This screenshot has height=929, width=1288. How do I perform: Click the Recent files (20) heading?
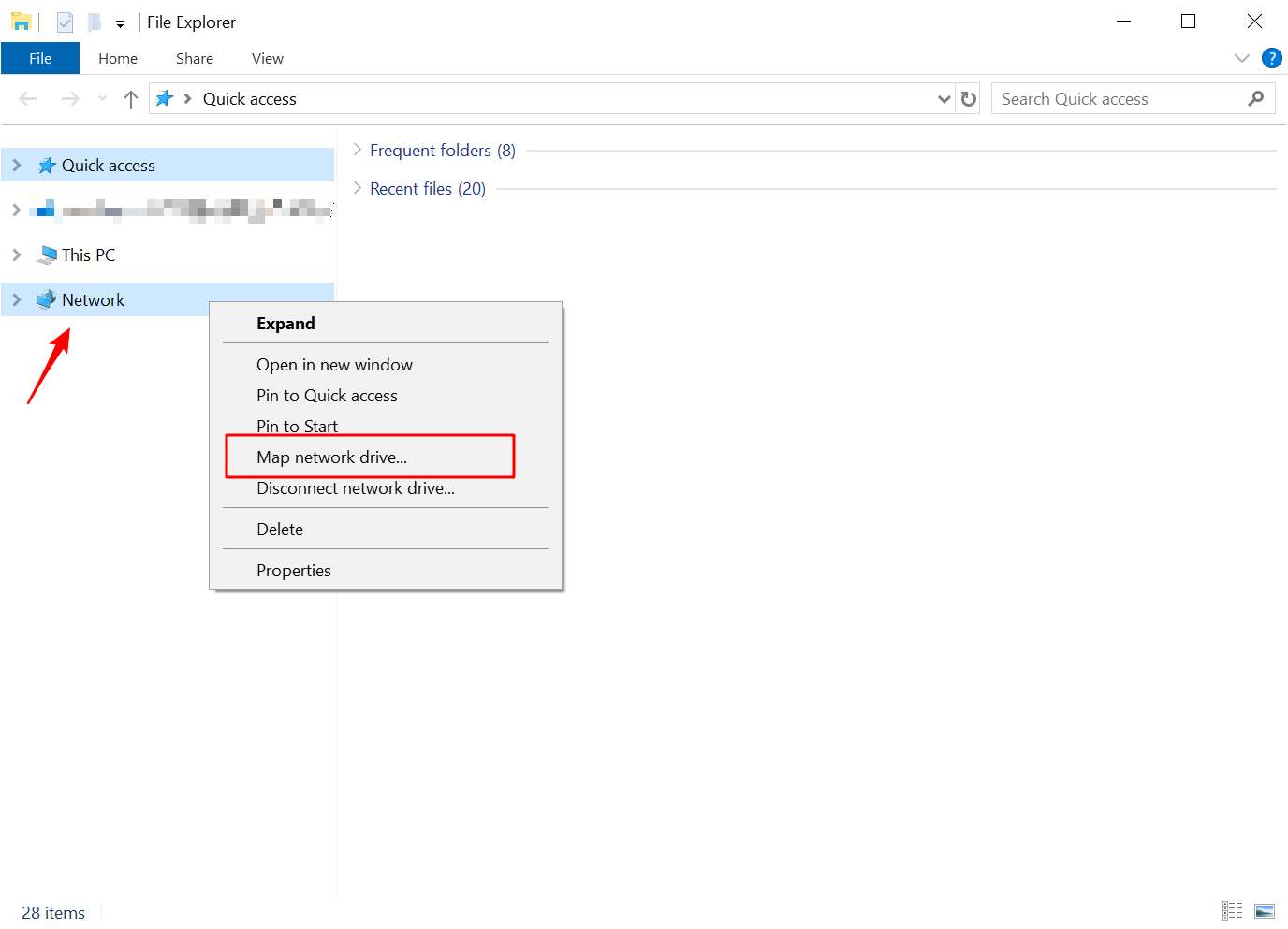(428, 188)
